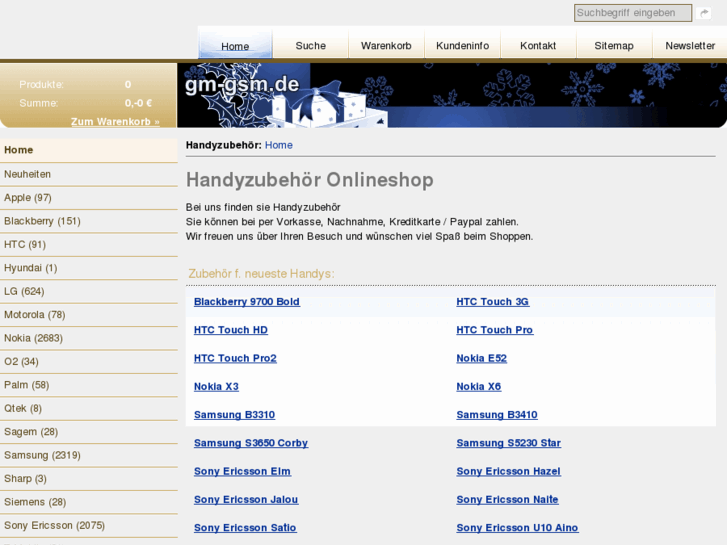Go to the Warenkorb tab
This screenshot has height=545, width=727.
pyautogui.click(x=386, y=45)
